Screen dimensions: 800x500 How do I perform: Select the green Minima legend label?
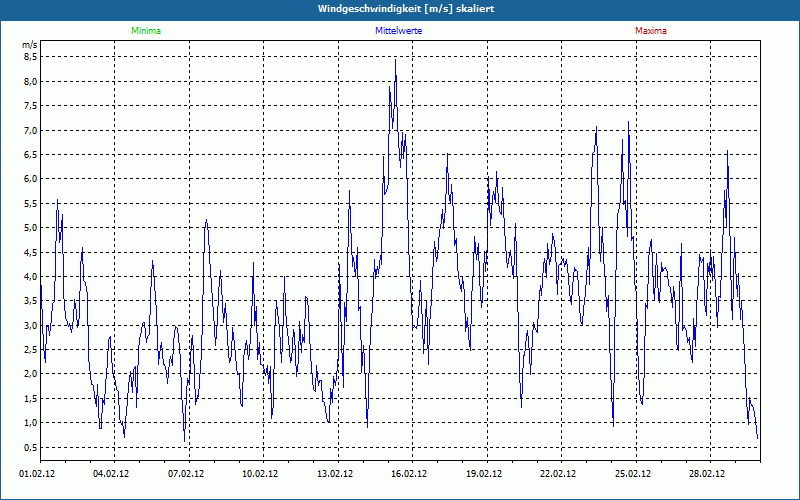pyautogui.click(x=146, y=31)
